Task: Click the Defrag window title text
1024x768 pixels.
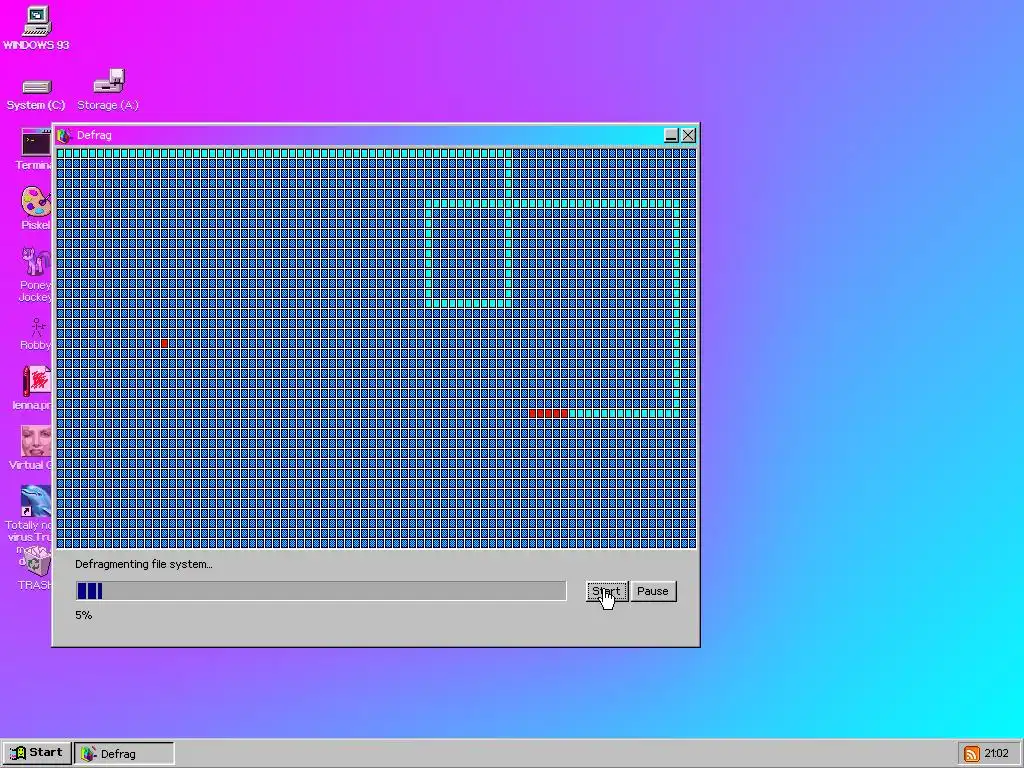Action: click(x=94, y=135)
